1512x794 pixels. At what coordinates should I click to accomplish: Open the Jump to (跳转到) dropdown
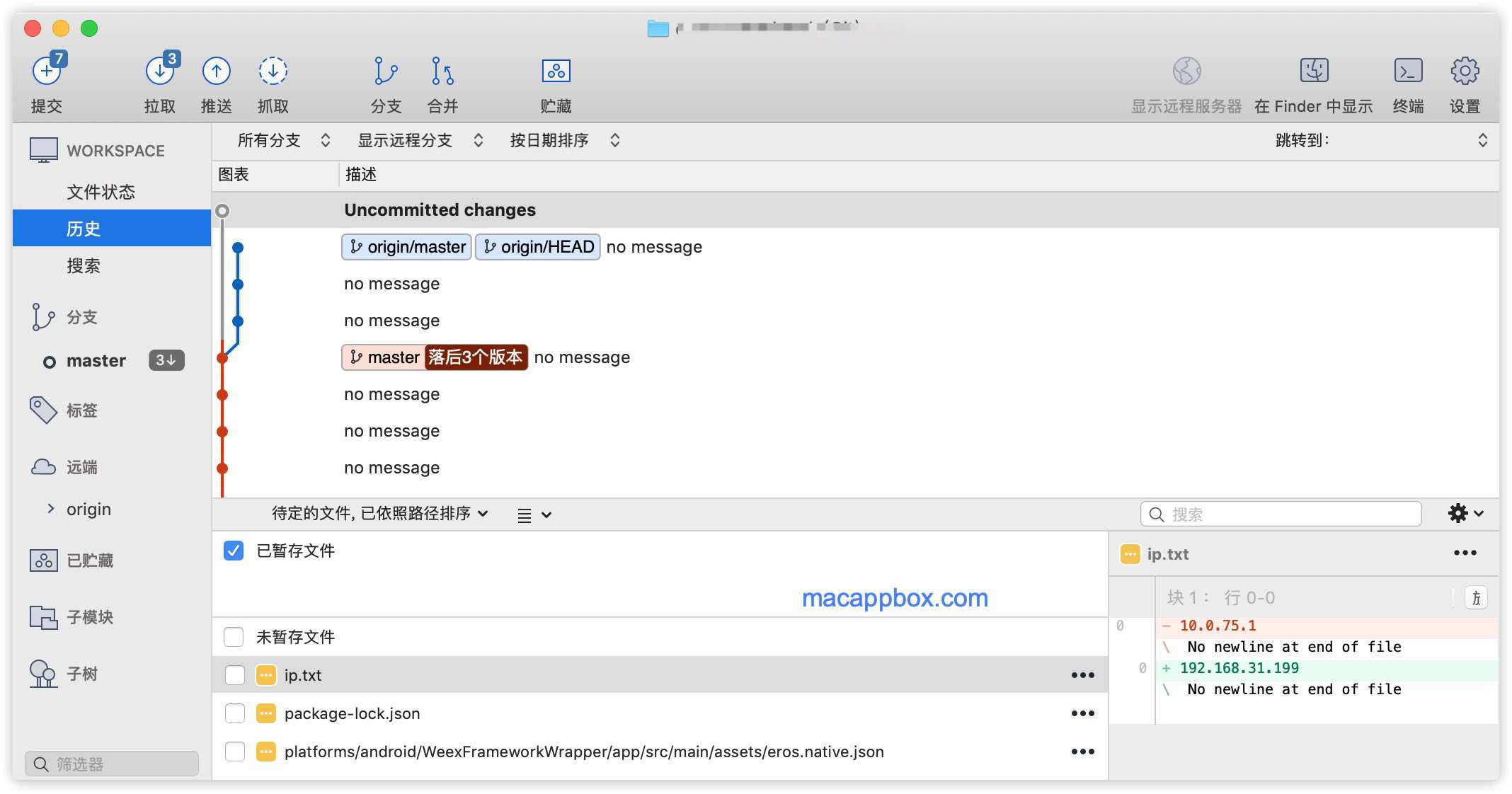pyautogui.click(x=1381, y=140)
